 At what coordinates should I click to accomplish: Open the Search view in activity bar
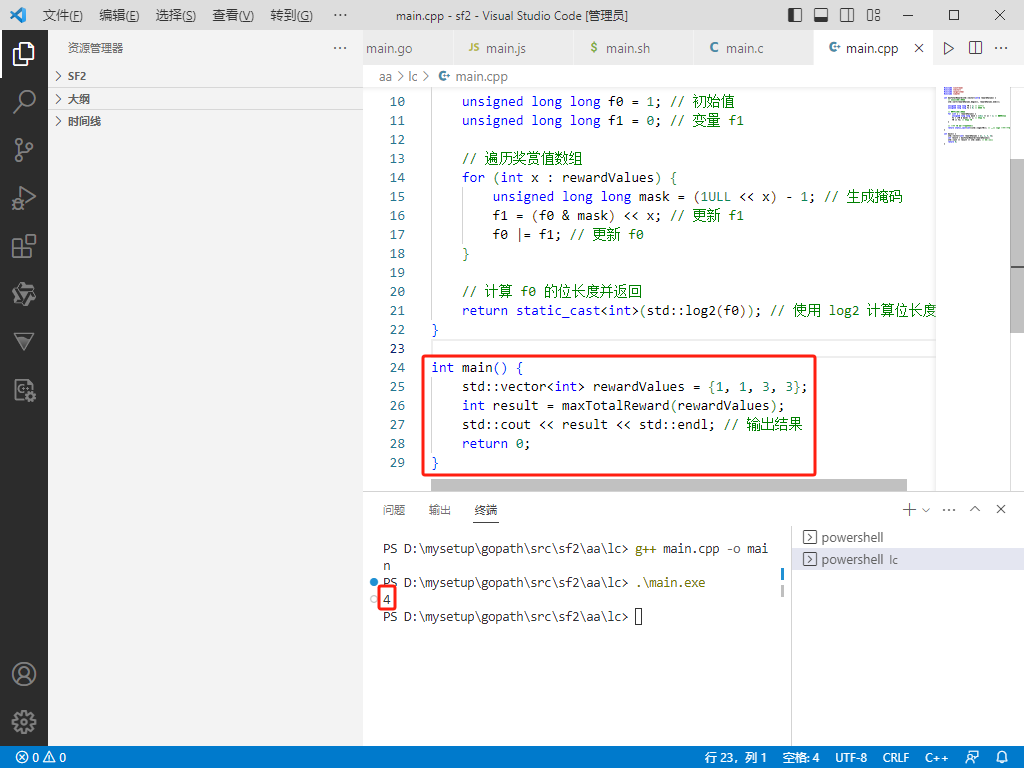point(24,102)
